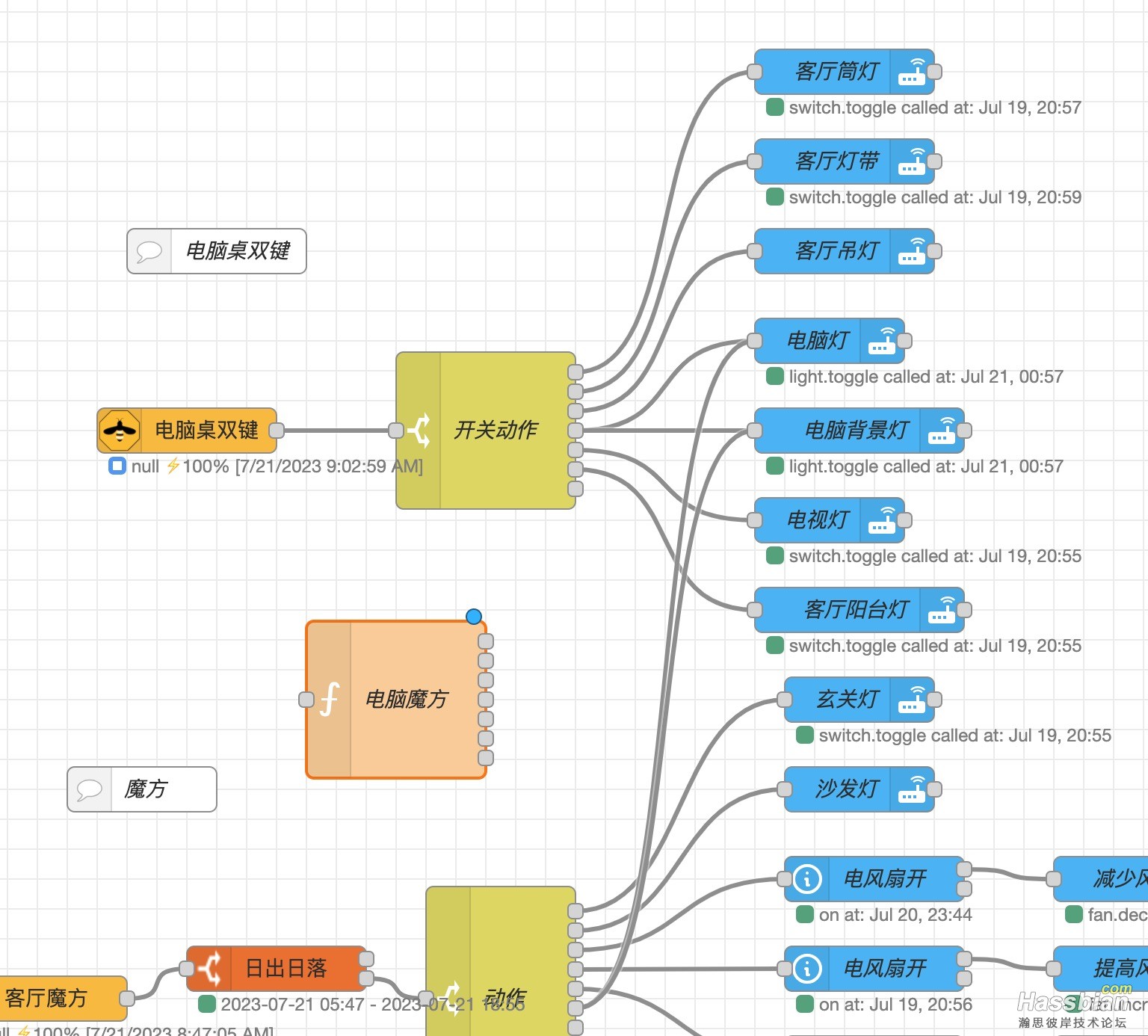Click the comment bubble icon on 魔方 comment

pyautogui.click(x=90, y=789)
